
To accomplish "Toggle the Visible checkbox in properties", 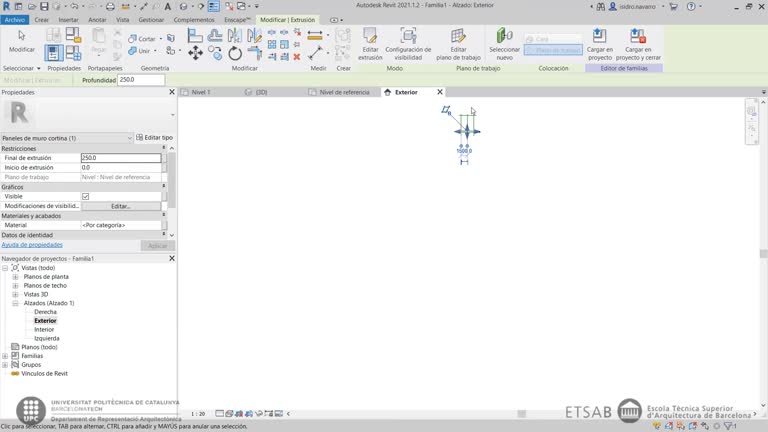I will (85, 196).
